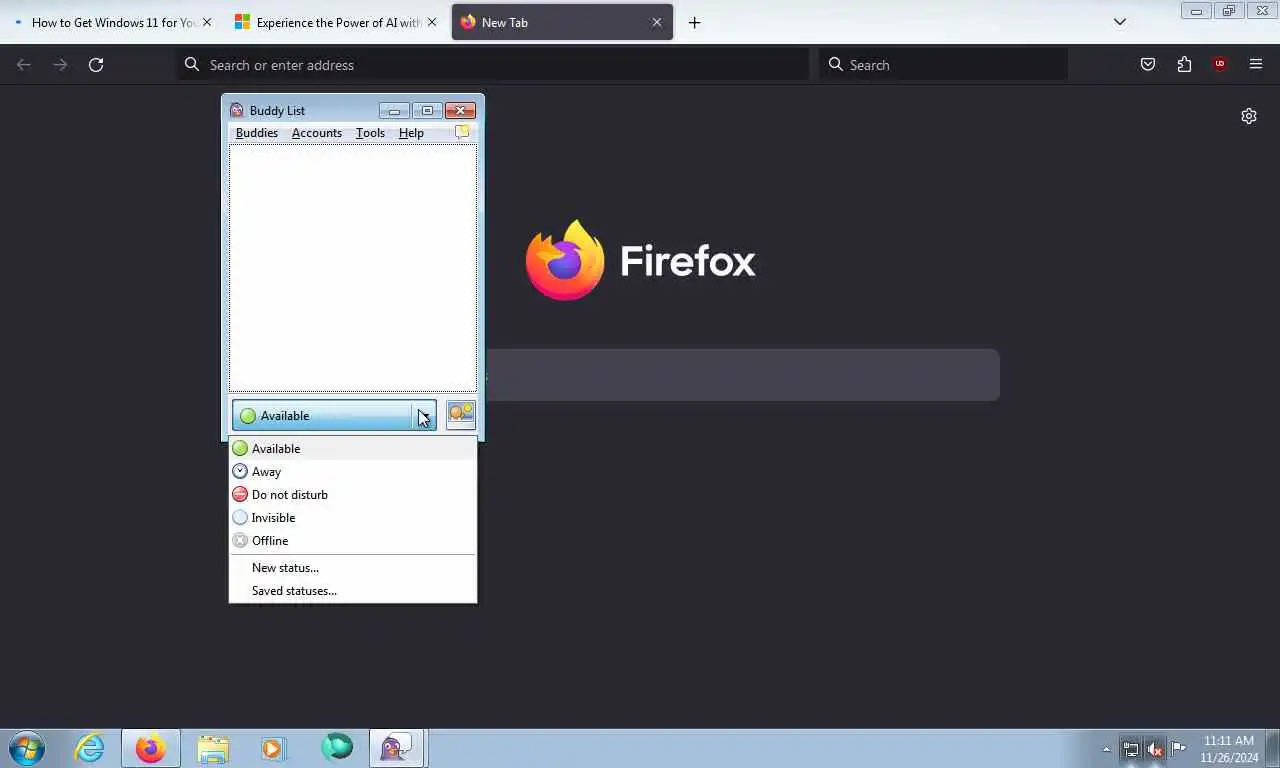Viewport: 1280px width, 768px height.
Task: Reload the current page
Action: click(x=96, y=65)
